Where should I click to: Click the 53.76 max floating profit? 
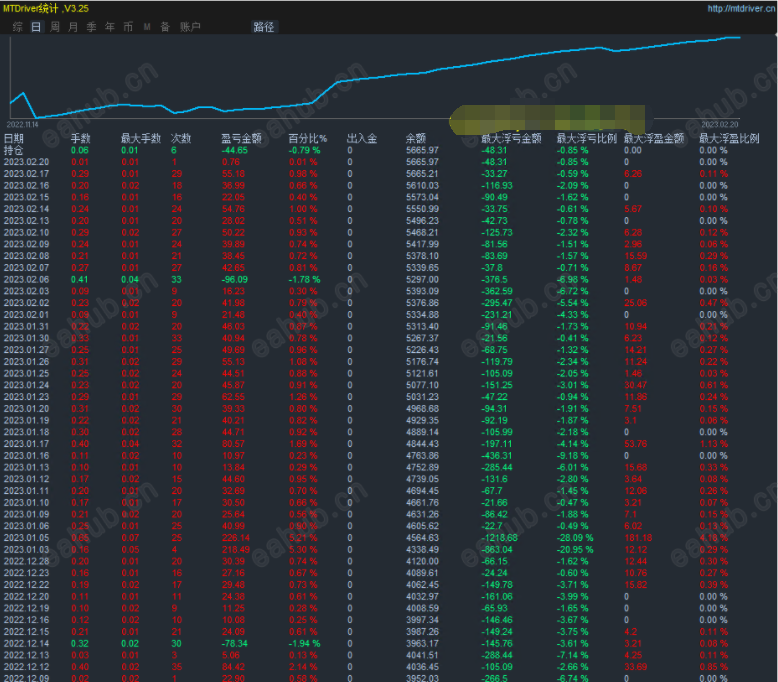tap(636, 444)
